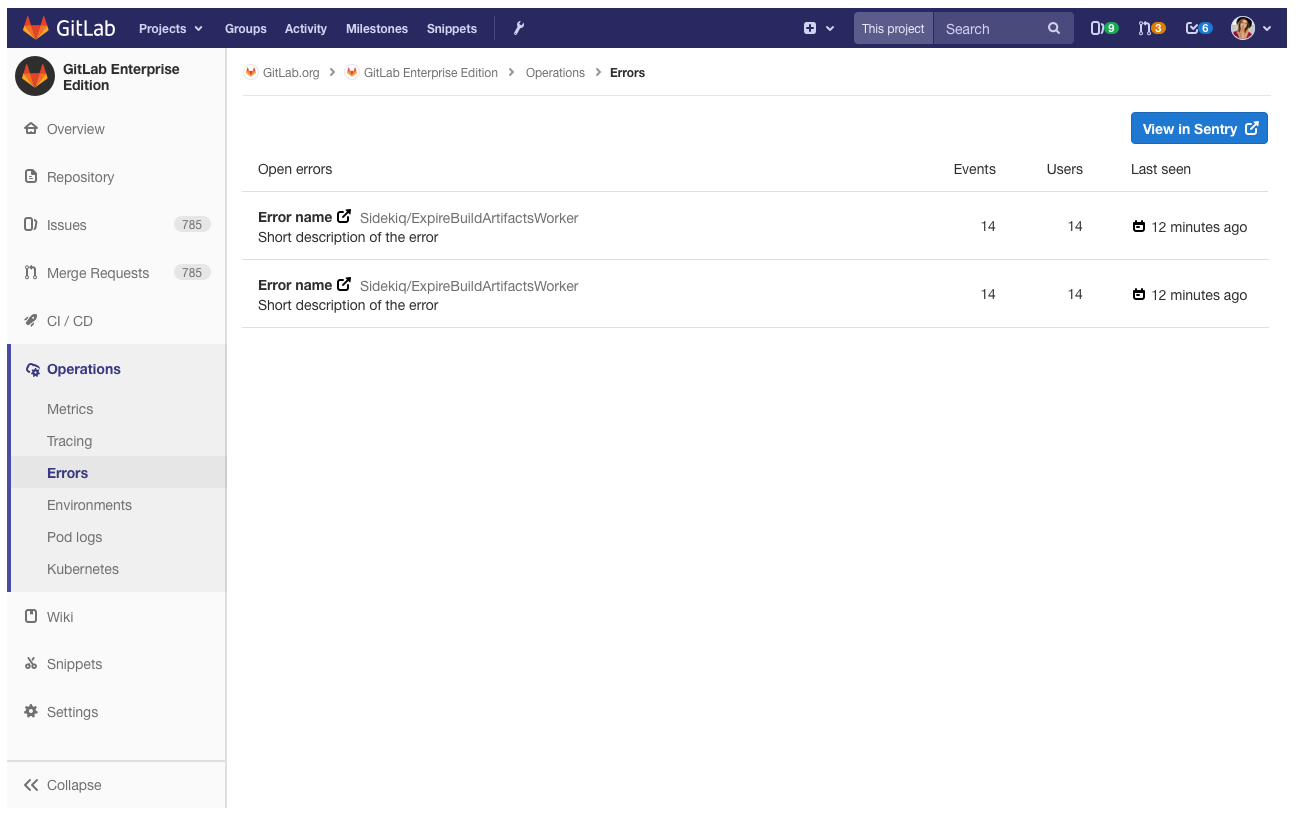The width and height of the screenshot is (1305, 828).
Task: Click inside the Search input field
Action: point(990,28)
